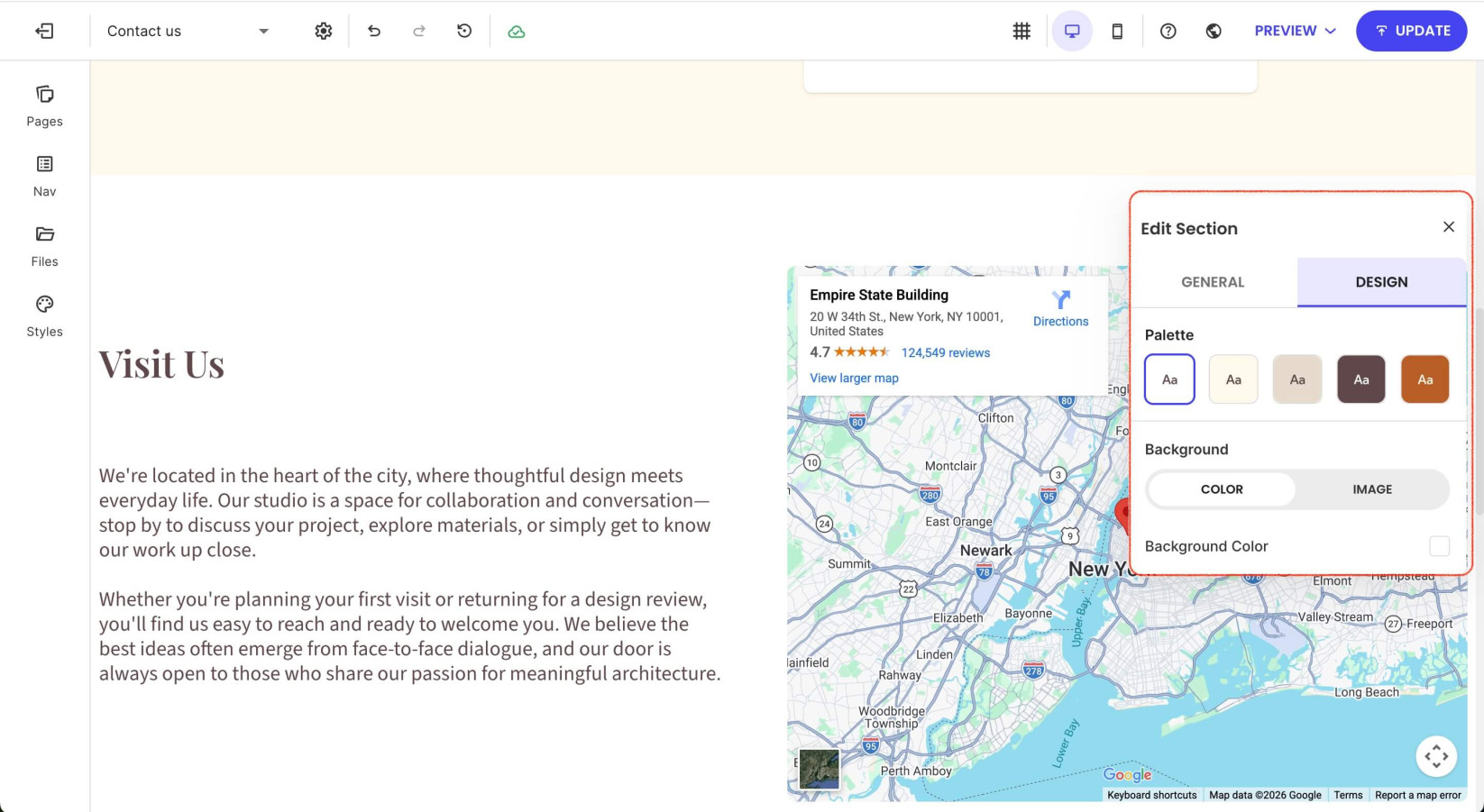Open the map Terms link

point(1348,795)
